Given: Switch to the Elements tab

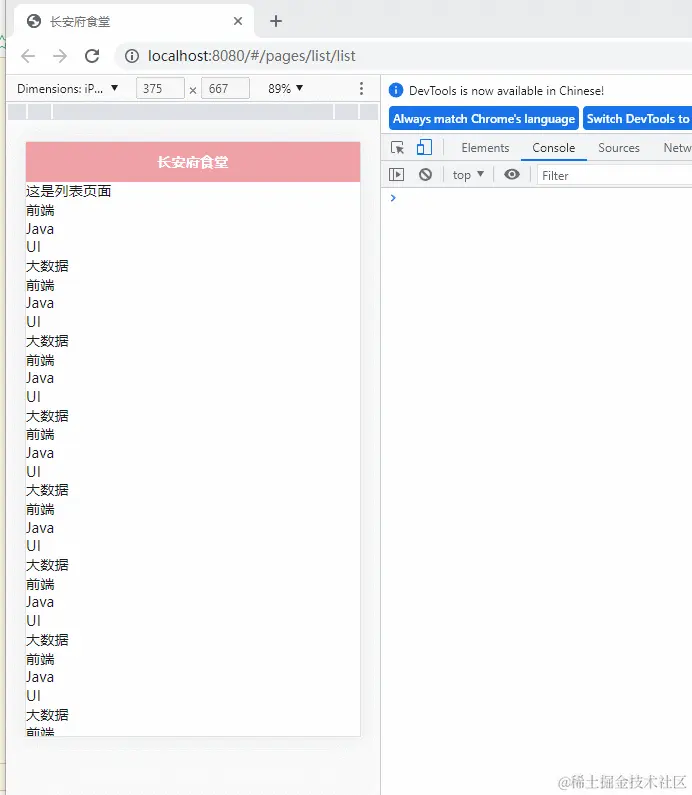Looking at the screenshot, I should tap(485, 148).
